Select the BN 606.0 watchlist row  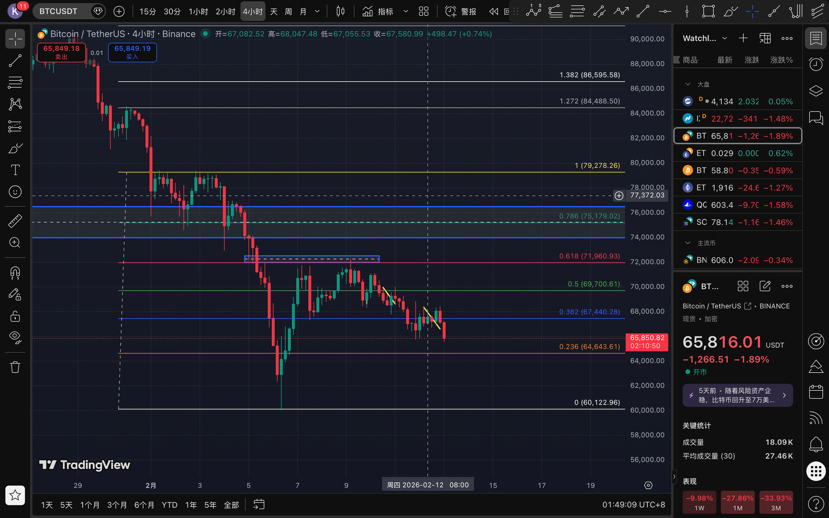click(x=738, y=260)
